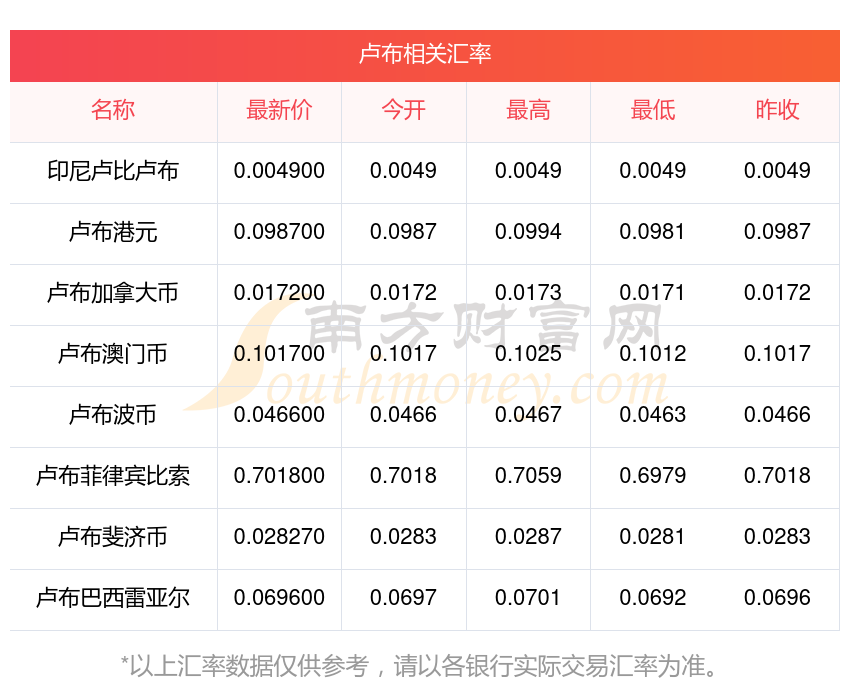Click the 卢布澳门币 row name
Screen dimensions: 850x698
click(113, 354)
